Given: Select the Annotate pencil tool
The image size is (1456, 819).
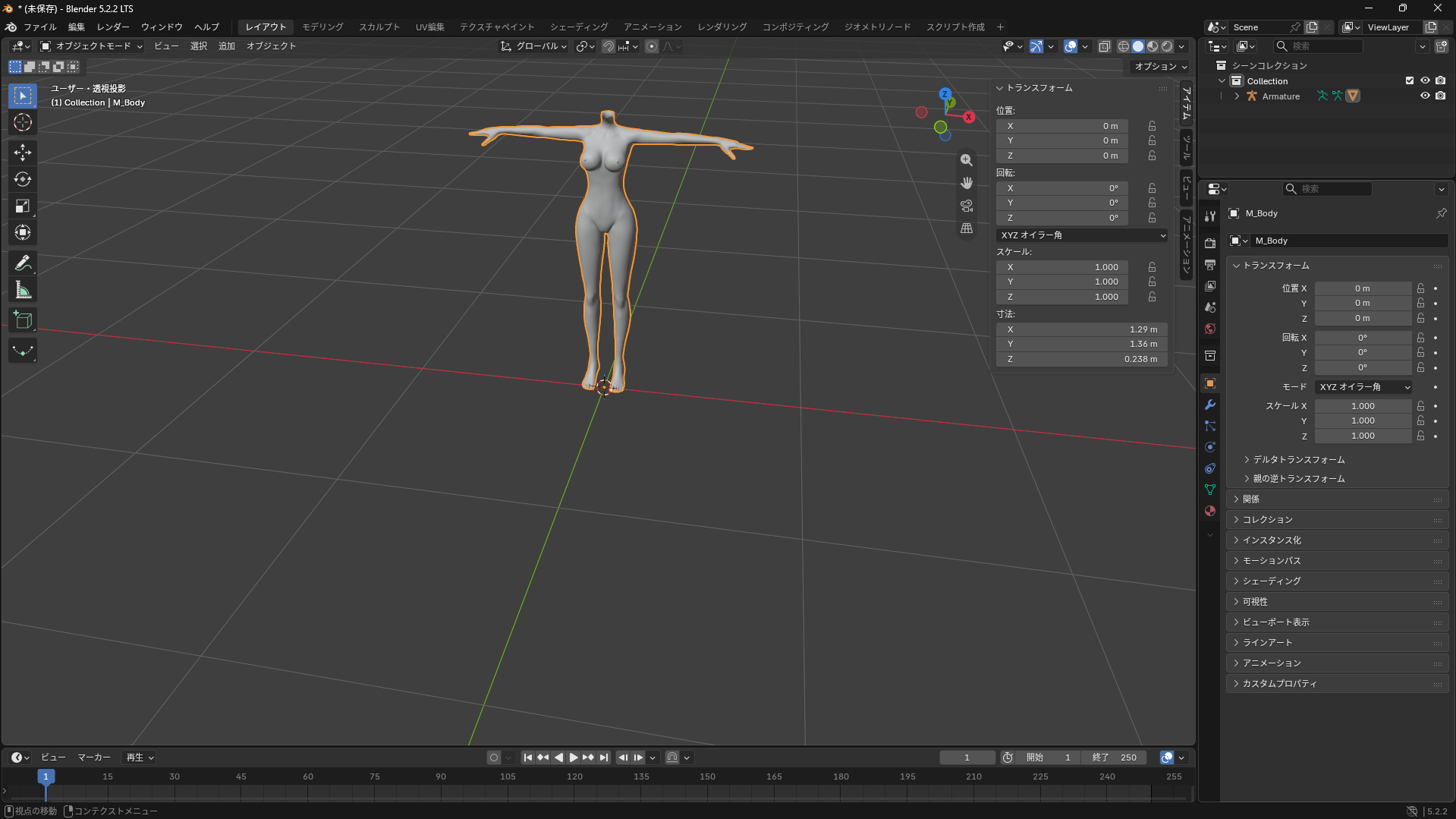Looking at the screenshot, I should click(x=23, y=263).
